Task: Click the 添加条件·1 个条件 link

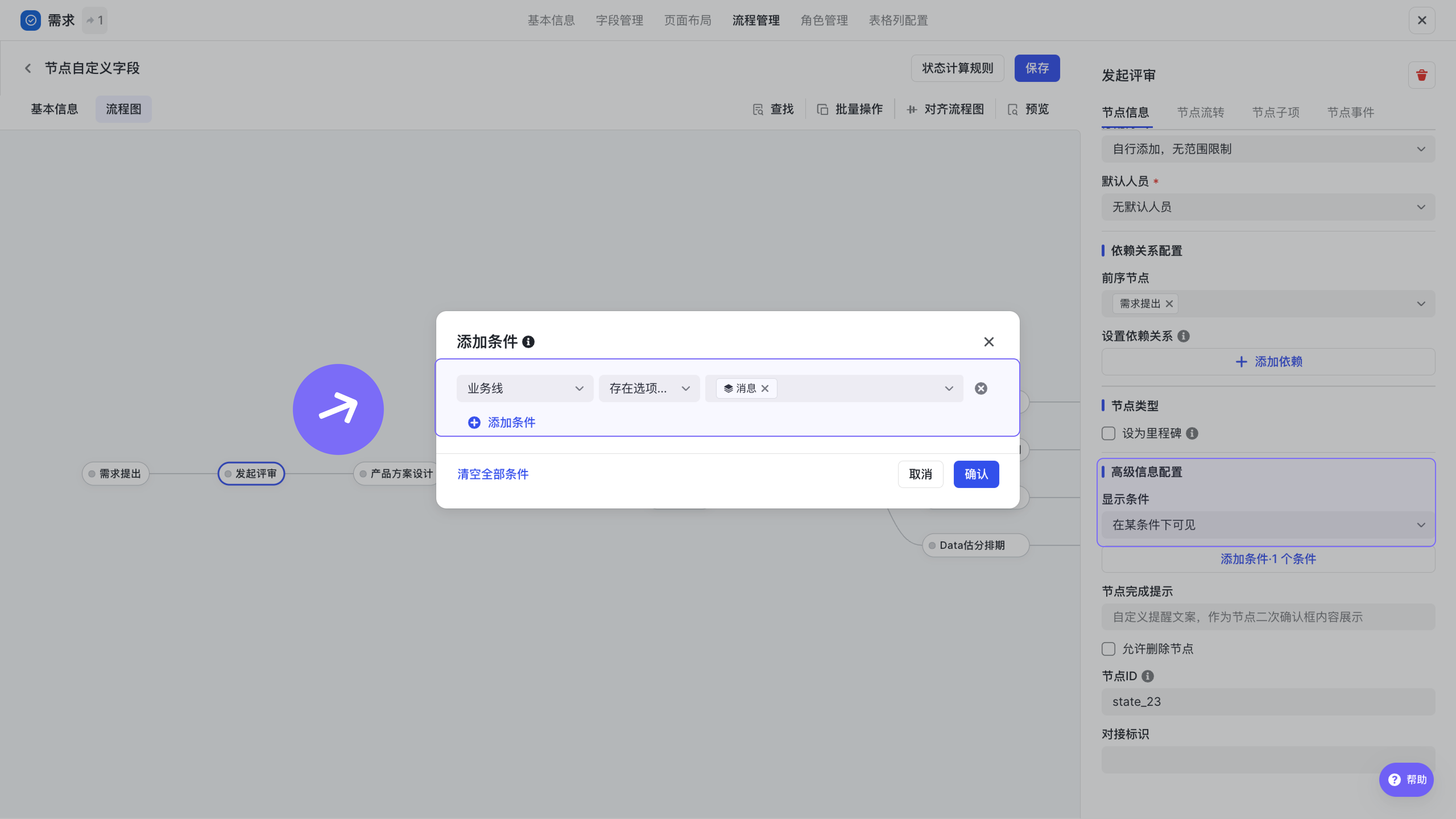Action: point(1268,559)
